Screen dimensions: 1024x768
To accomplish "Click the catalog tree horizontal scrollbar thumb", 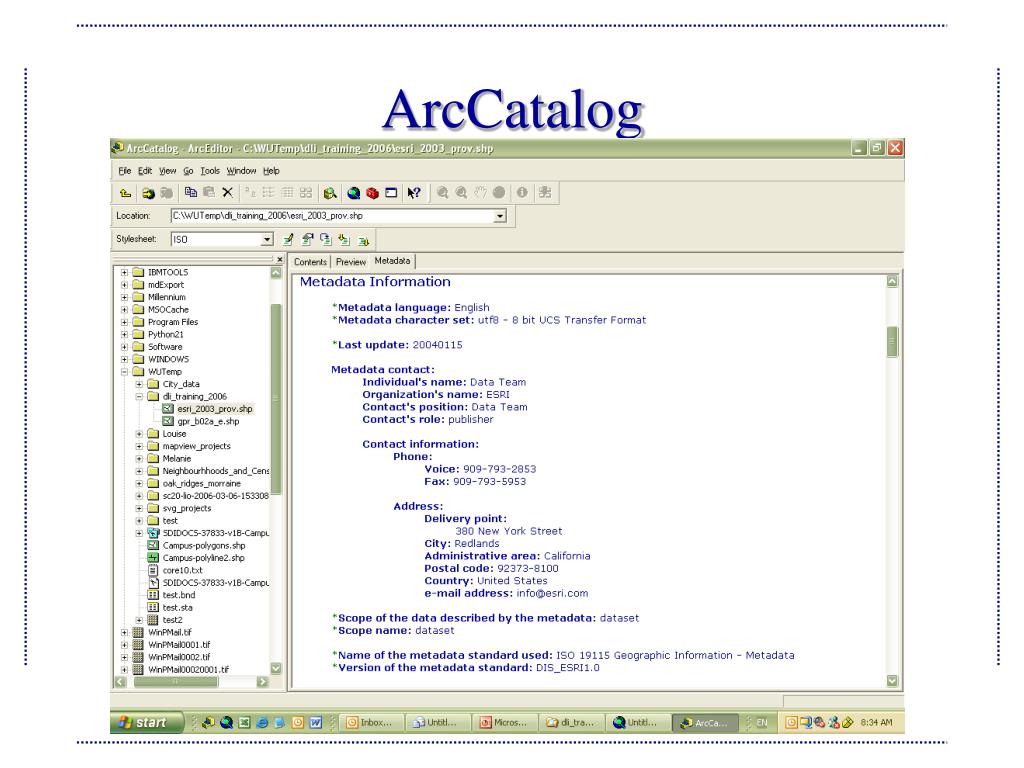I will (x=175, y=681).
